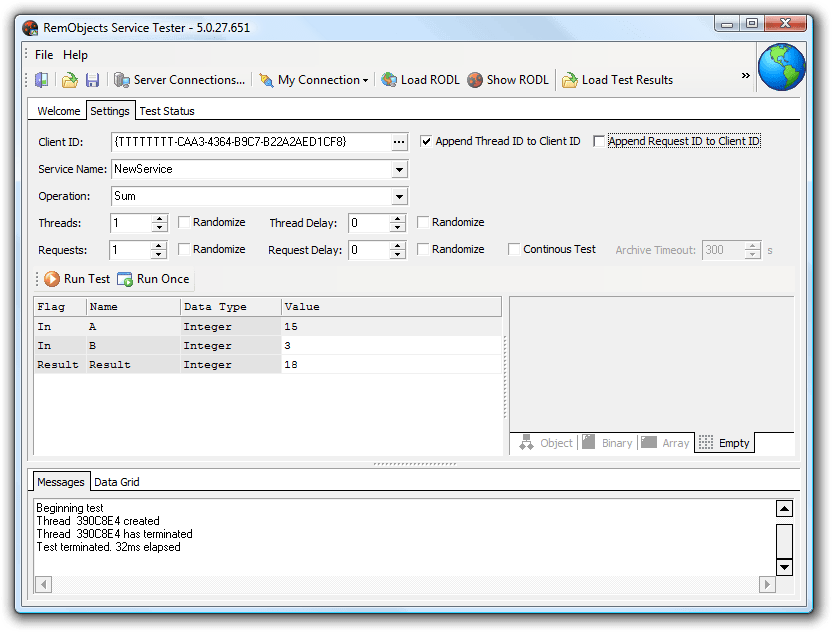832x632 pixels.
Task: Tick Randomize checkbox next to Requests
Action: [x=184, y=249]
